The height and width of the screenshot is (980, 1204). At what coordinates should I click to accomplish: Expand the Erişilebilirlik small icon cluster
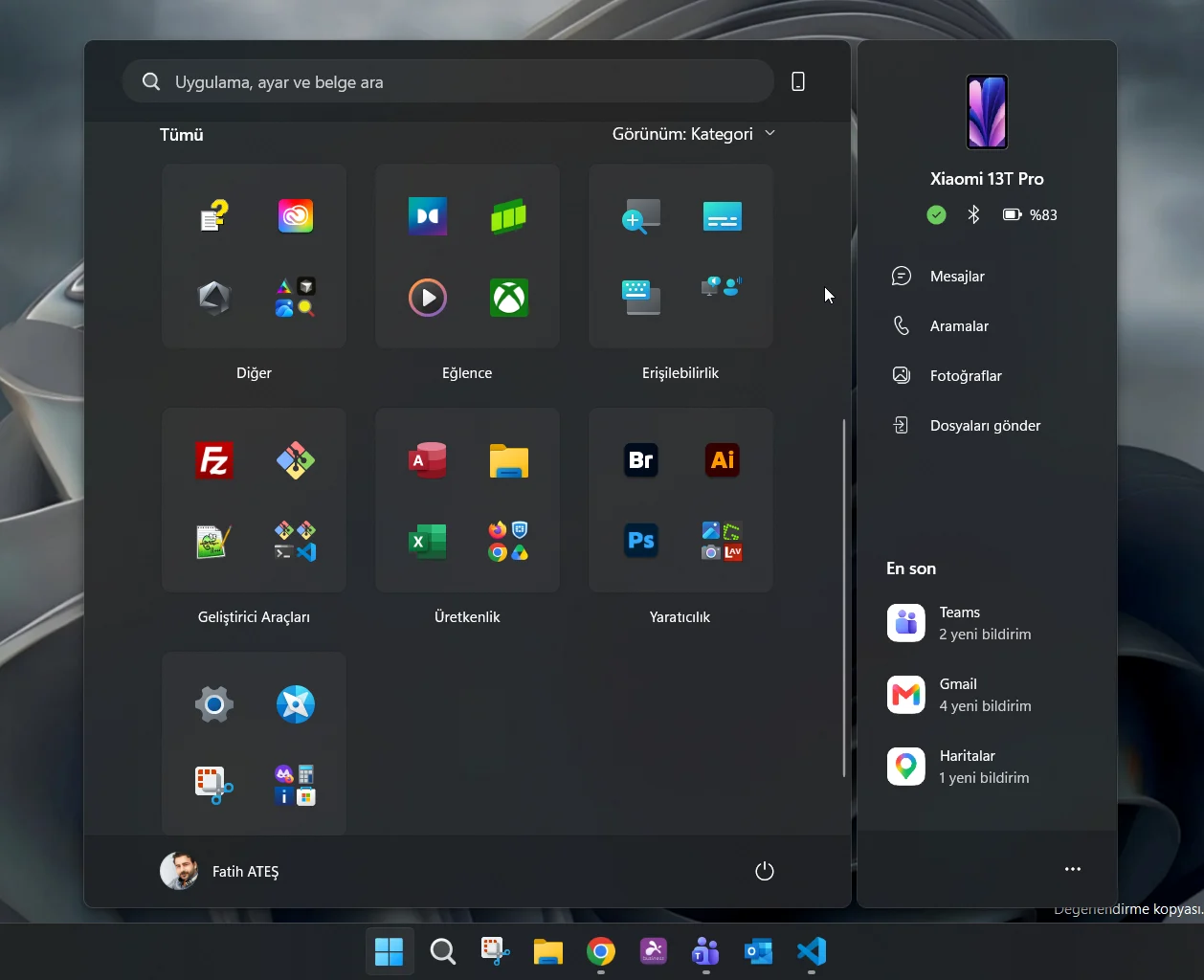723,286
